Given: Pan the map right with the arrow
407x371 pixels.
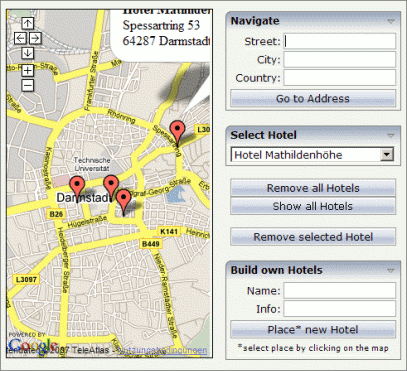Looking at the screenshot, I should coord(35,38).
